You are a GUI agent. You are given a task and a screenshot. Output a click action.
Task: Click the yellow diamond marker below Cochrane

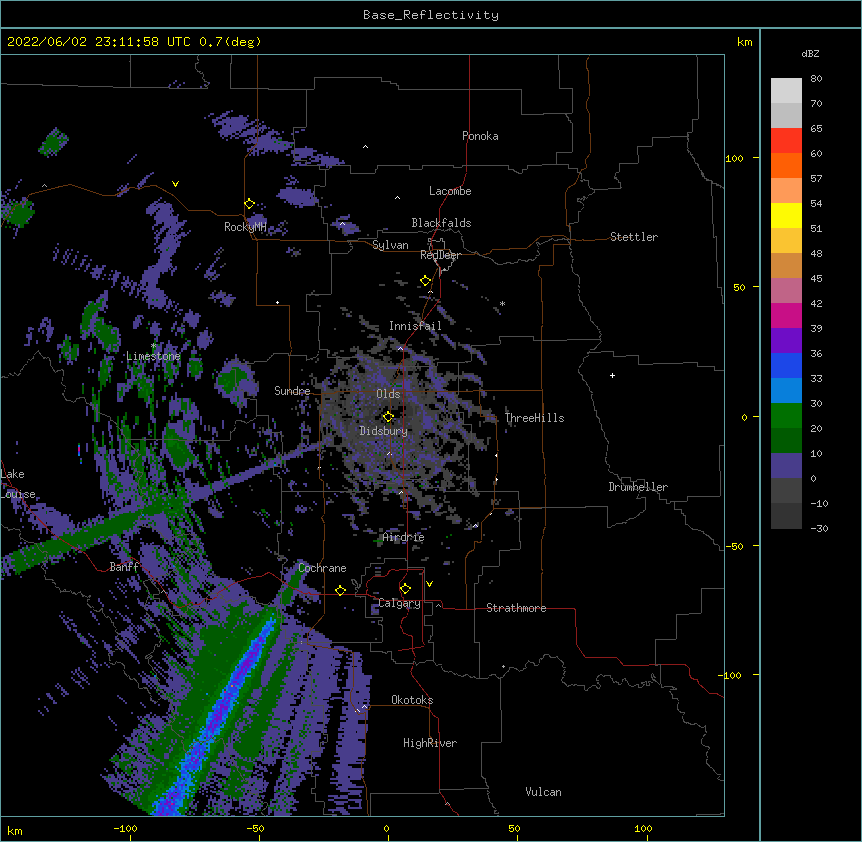pos(340,590)
